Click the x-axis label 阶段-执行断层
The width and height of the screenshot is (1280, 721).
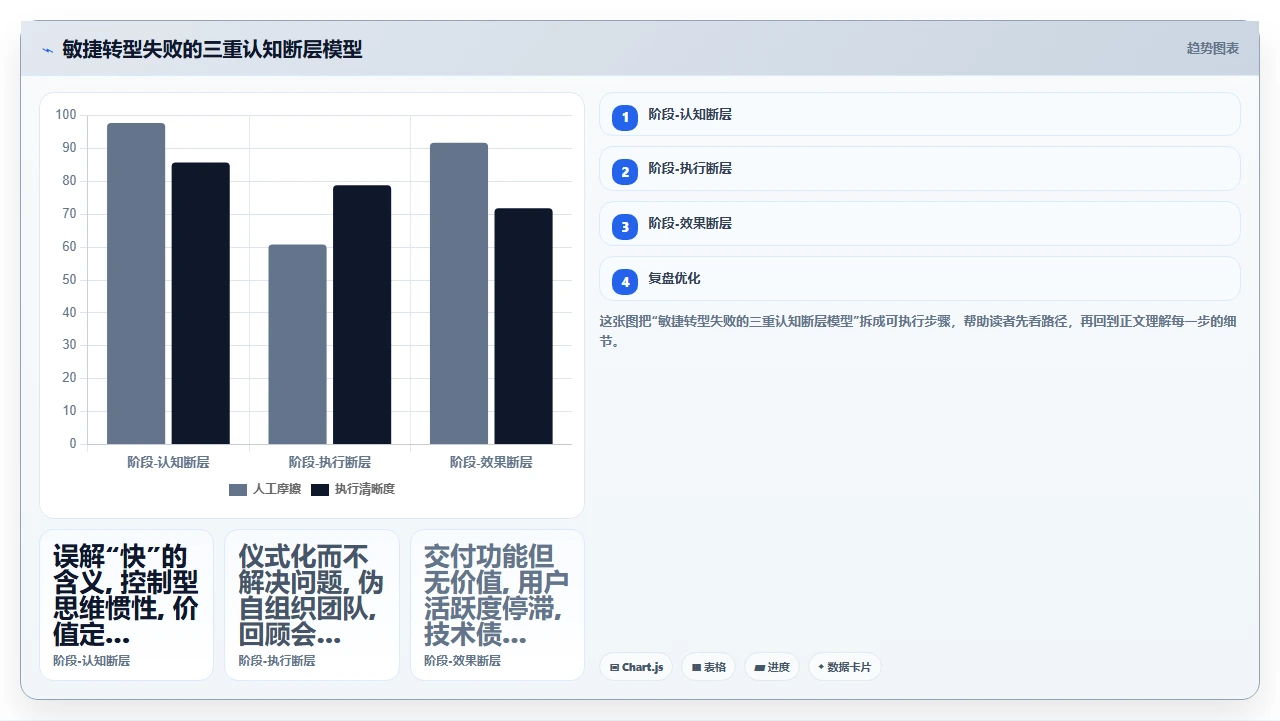[x=330, y=462]
